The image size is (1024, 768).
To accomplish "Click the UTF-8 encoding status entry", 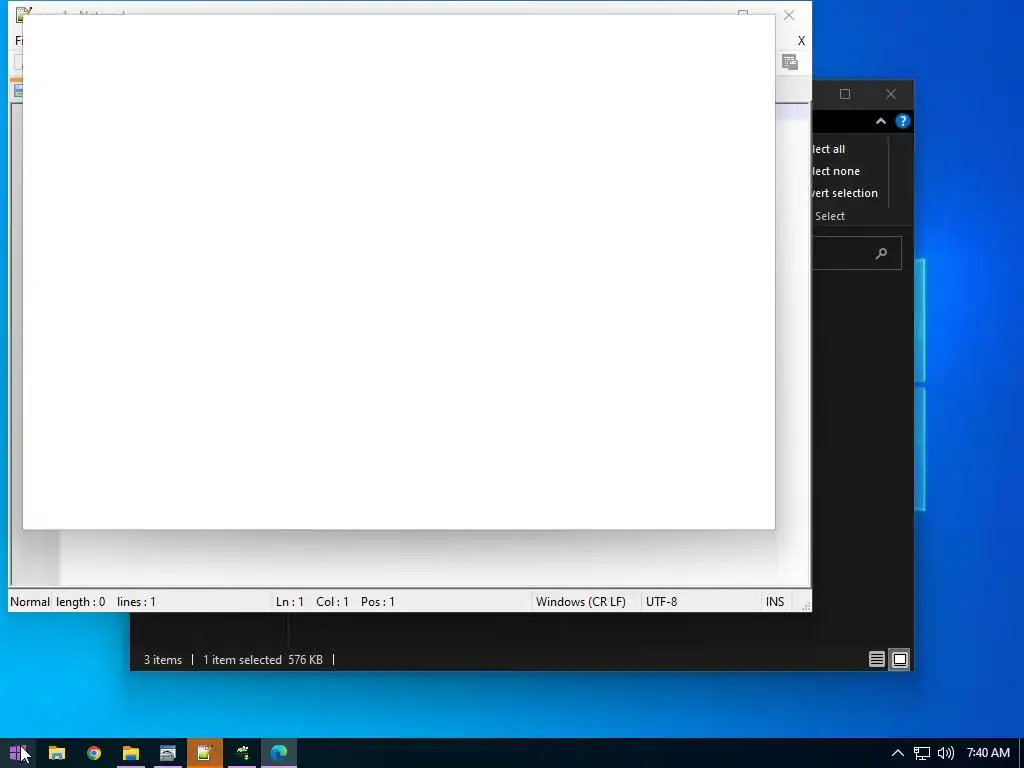I will [662, 601].
